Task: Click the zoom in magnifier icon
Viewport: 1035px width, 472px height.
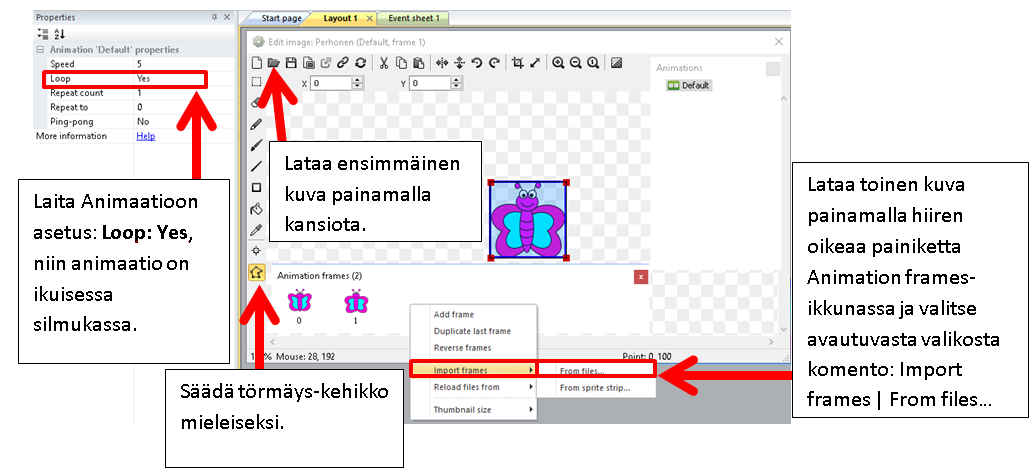Action: [x=558, y=62]
